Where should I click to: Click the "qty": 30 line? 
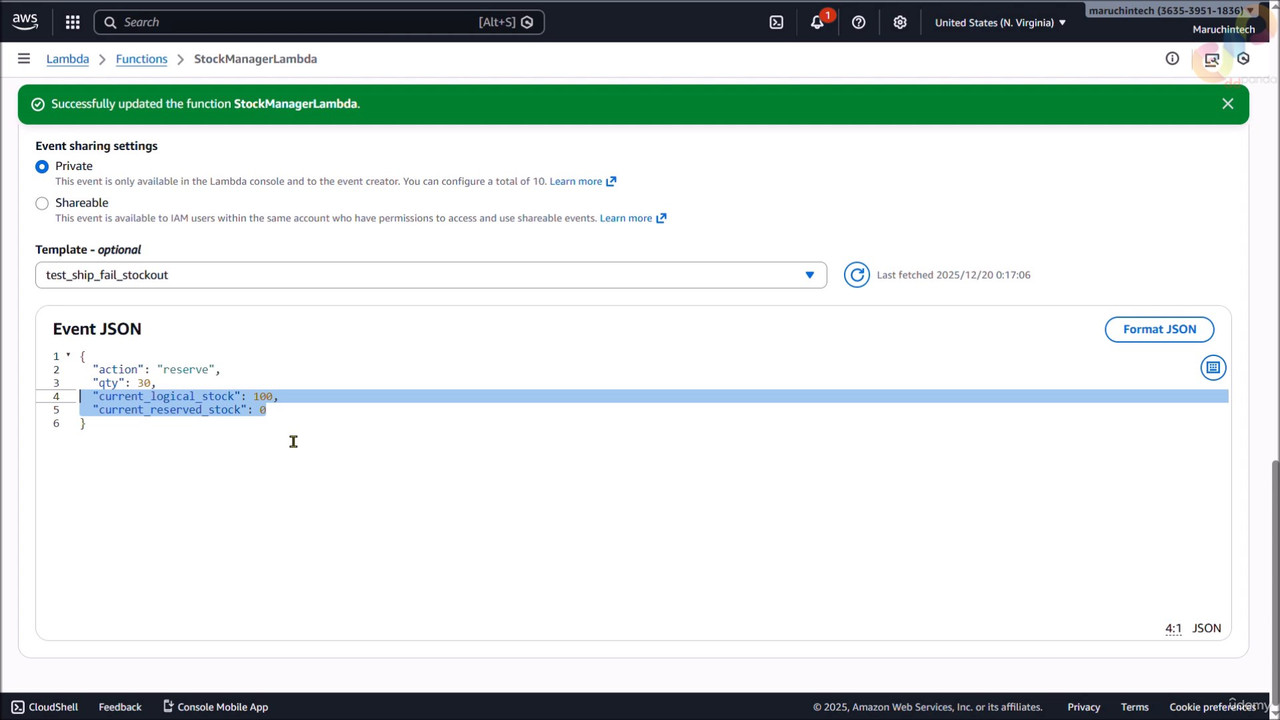124,383
